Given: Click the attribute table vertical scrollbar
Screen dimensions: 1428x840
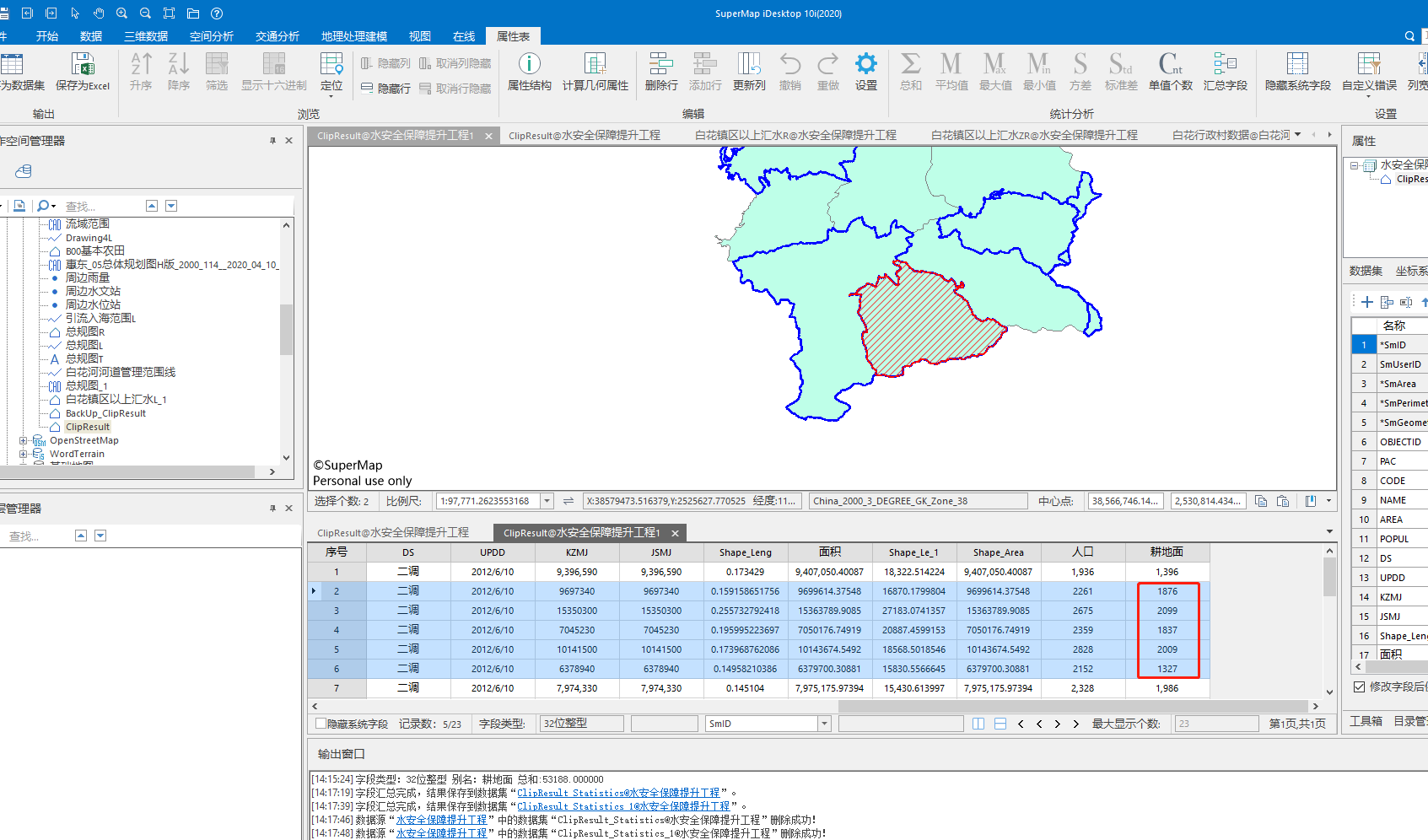Looking at the screenshot, I should (x=1330, y=578).
